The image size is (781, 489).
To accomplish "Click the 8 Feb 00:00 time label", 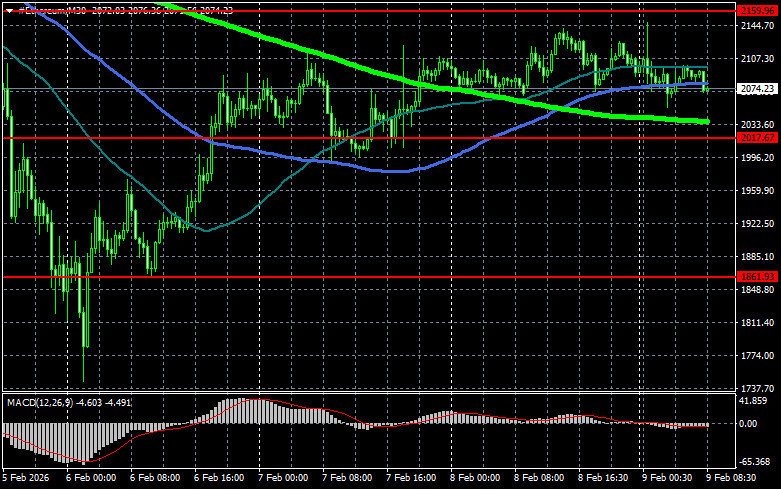I will click(x=475, y=478).
